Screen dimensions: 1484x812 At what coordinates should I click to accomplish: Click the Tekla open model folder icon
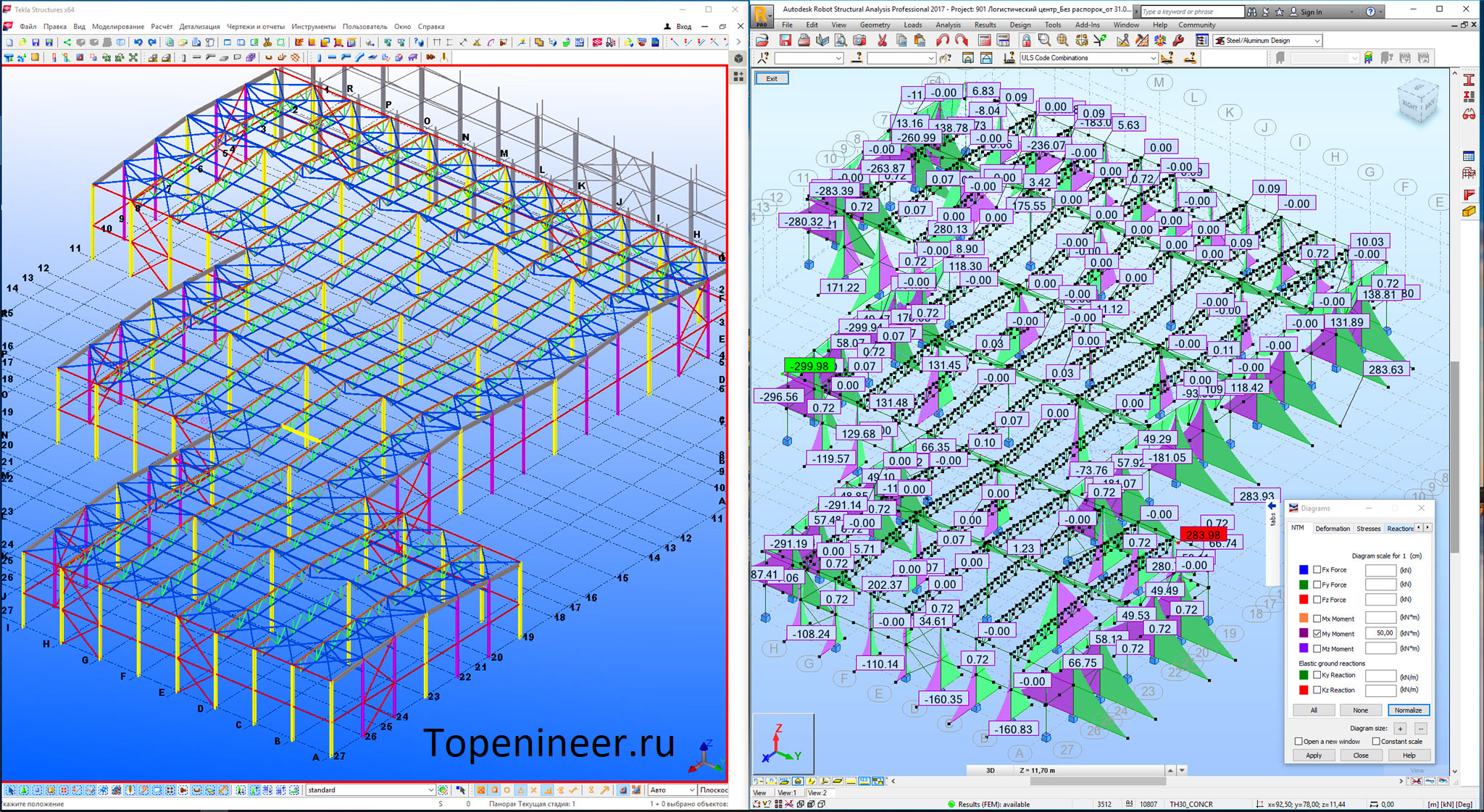pyautogui.click(x=22, y=43)
